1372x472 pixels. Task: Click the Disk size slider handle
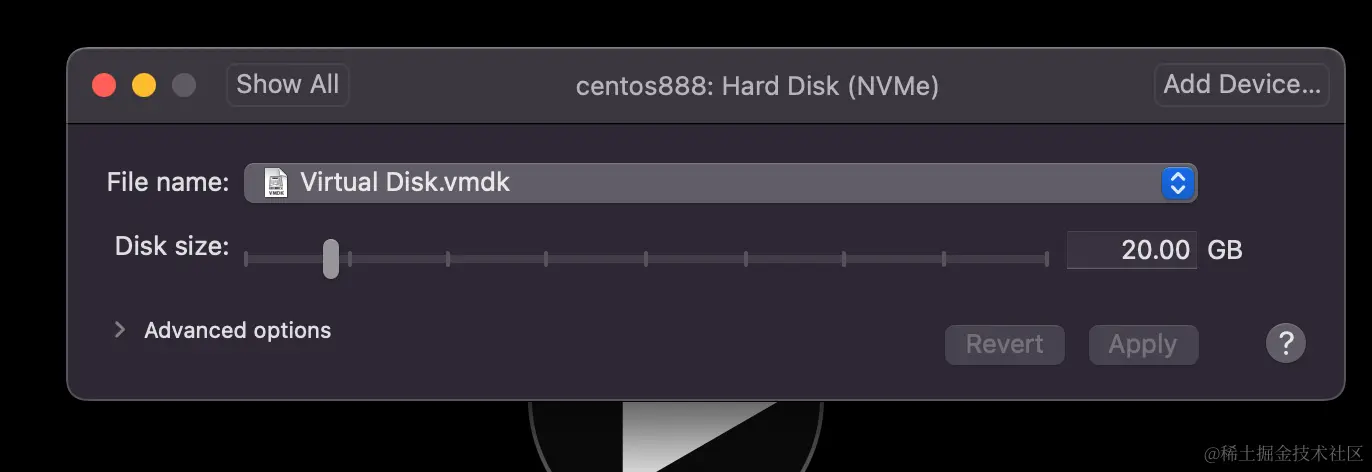pos(331,258)
